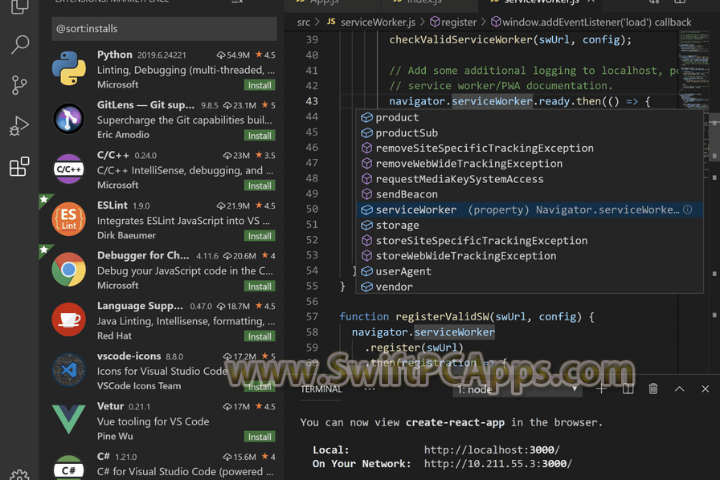Image resolution: width=720 pixels, height=480 pixels.
Task: Select 'storeWebWideTrackingException' suggestion
Action: pos(529,256)
